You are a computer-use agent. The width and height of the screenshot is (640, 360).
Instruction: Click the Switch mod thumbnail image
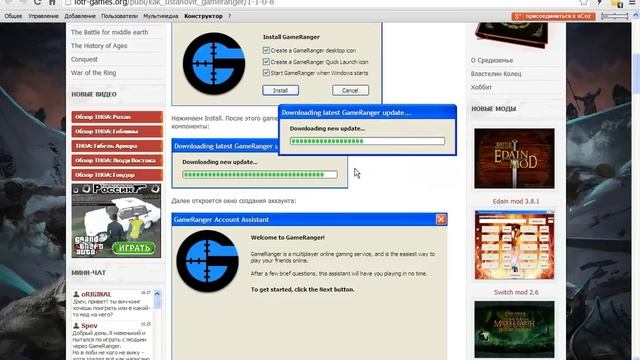click(x=514, y=245)
